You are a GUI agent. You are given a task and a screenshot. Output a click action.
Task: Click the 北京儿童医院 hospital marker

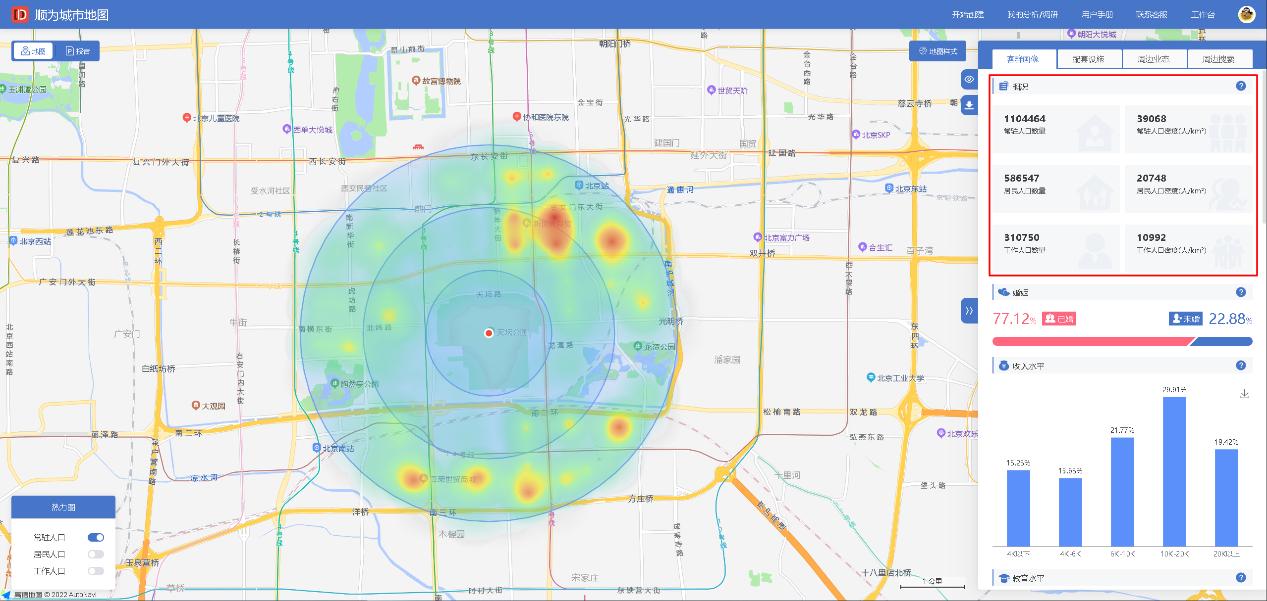[x=187, y=118]
